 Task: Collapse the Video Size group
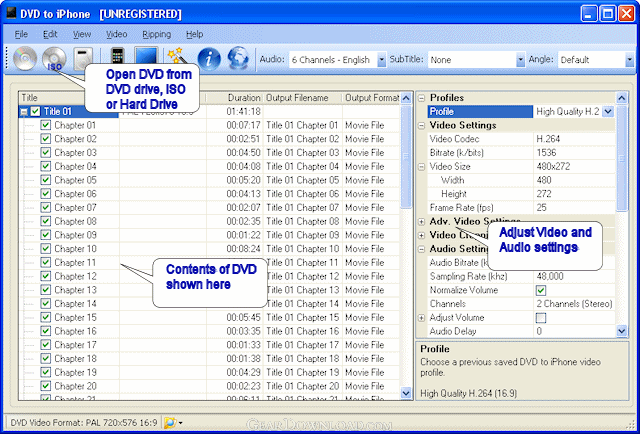click(422, 167)
